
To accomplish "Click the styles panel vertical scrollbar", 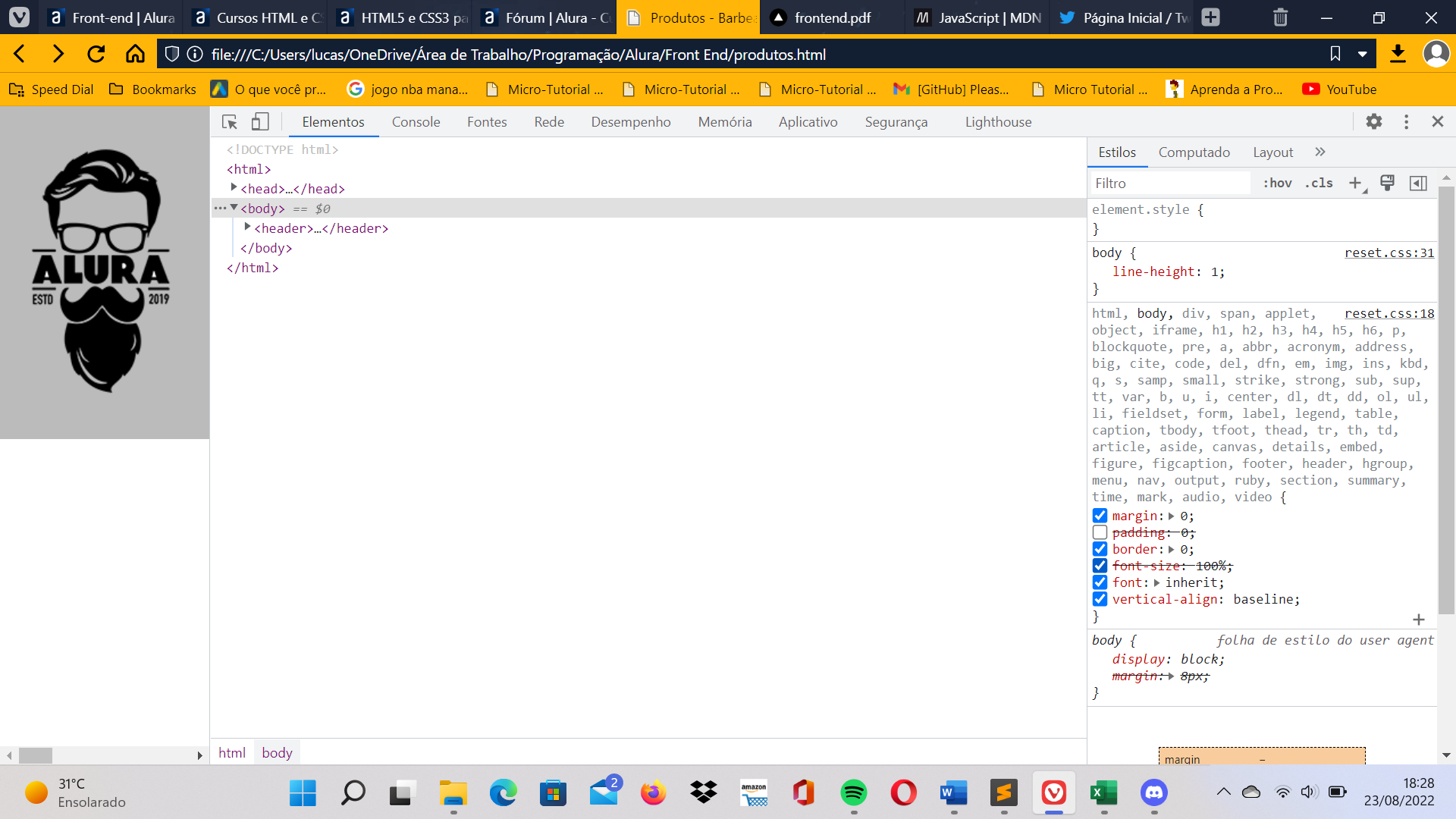I will coord(1446,400).
